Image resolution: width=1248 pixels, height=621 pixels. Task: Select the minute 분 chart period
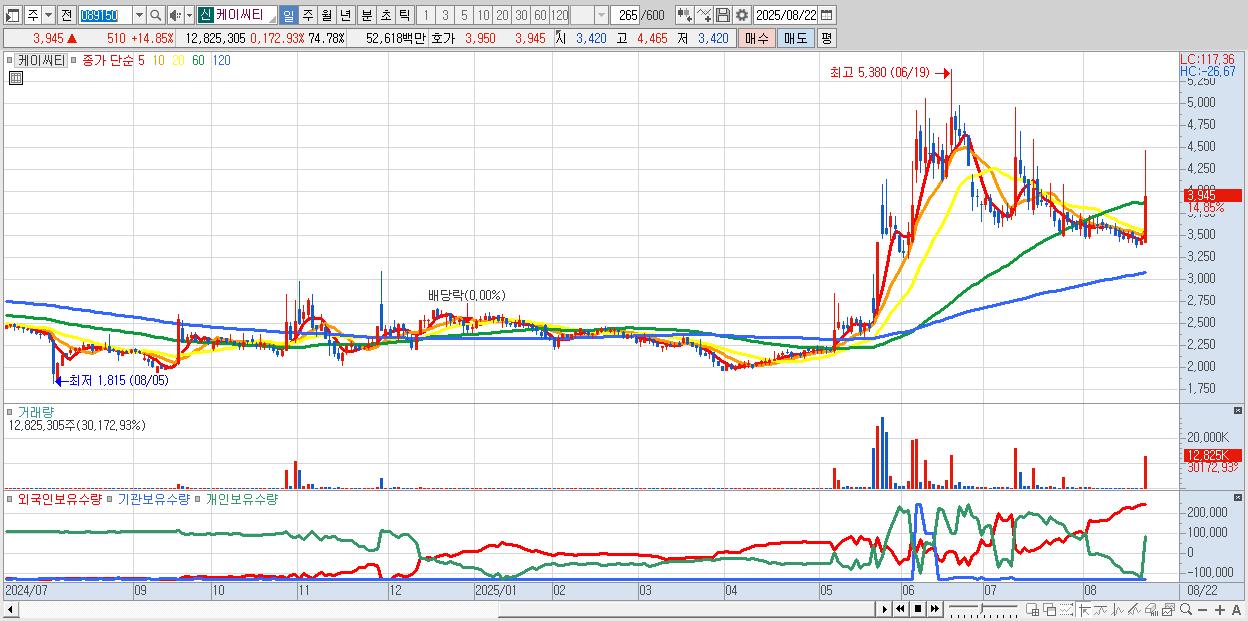pyautogui.click(x=366, y=15)
